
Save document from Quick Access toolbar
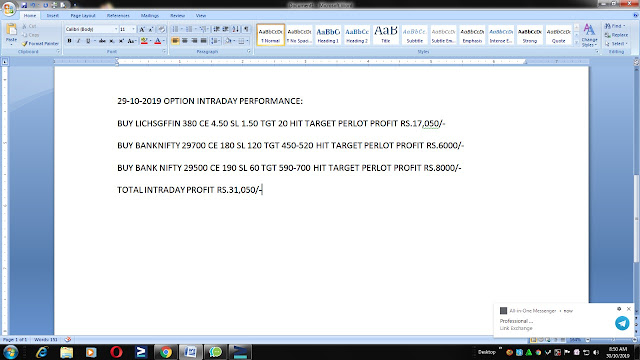[x=24, y=5]
